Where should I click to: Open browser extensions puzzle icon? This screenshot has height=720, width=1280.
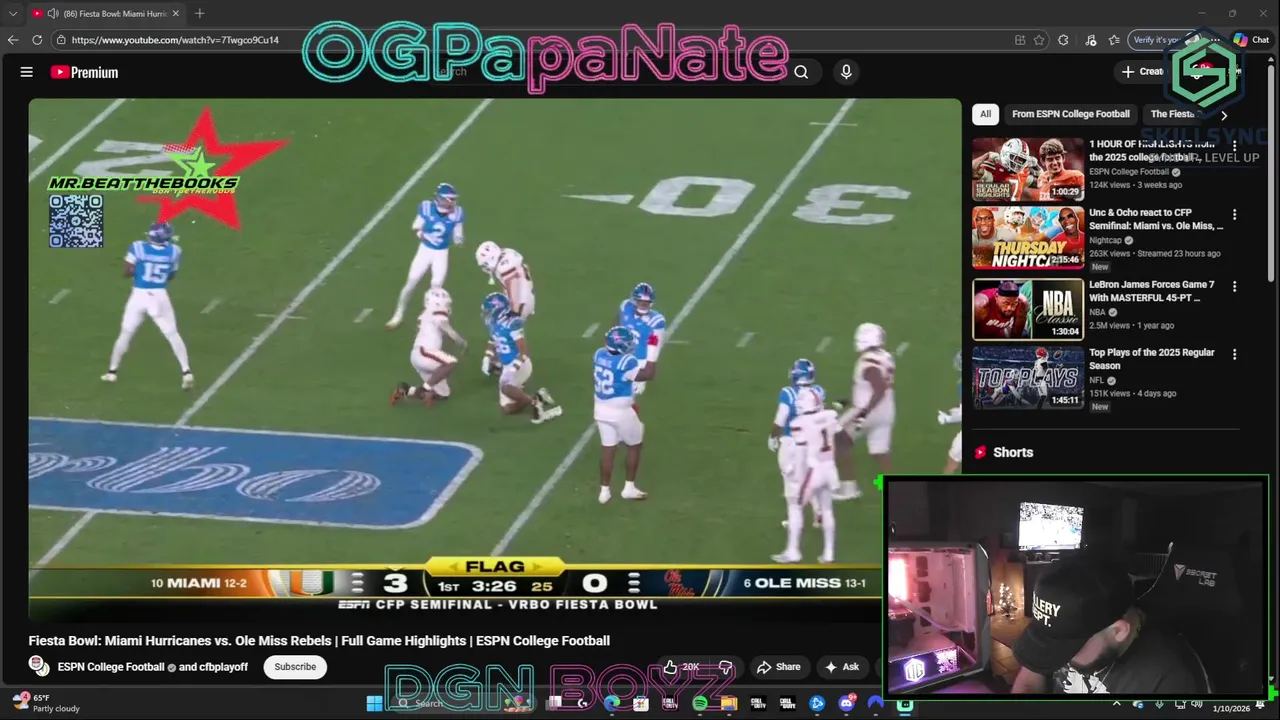[1063, 40]
